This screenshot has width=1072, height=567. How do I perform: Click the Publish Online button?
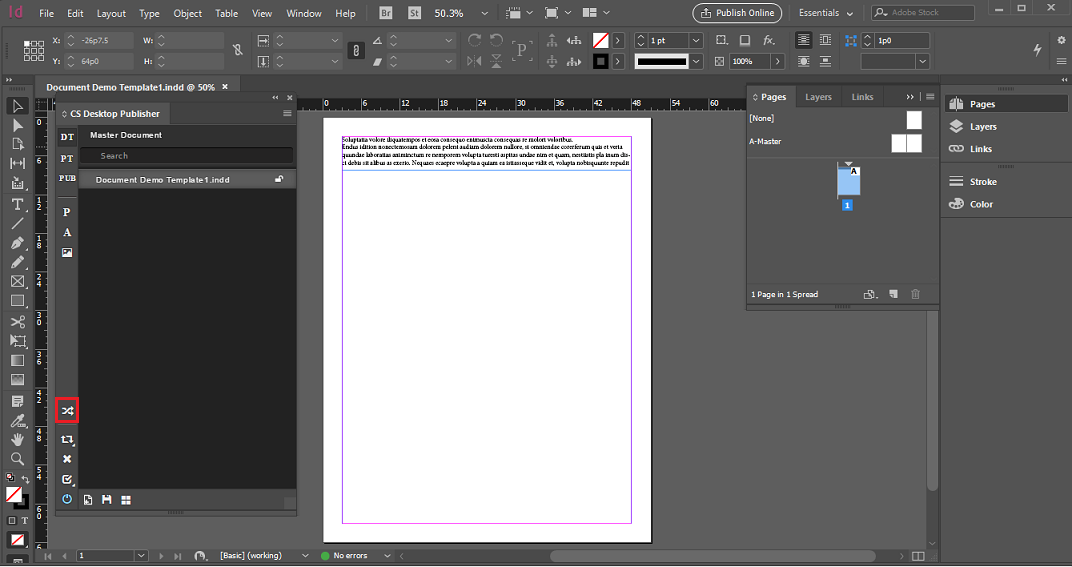pyautogui.click(x=737, y=13)
